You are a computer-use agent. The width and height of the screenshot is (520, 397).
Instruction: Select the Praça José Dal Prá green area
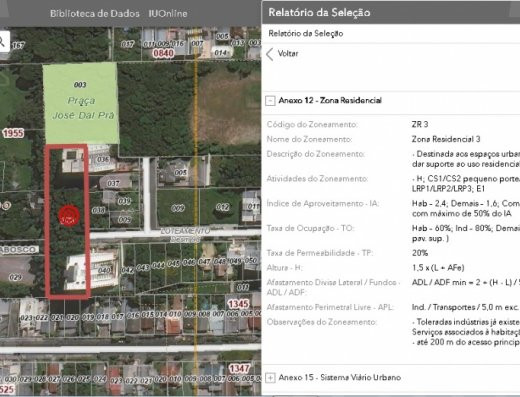tap(81, 103)
